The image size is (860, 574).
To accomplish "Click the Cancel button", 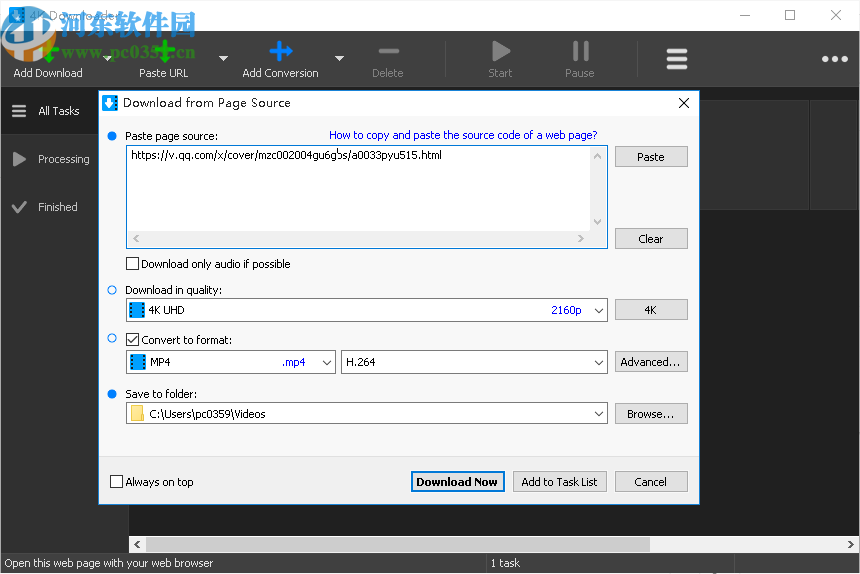I will coord(651,482).
